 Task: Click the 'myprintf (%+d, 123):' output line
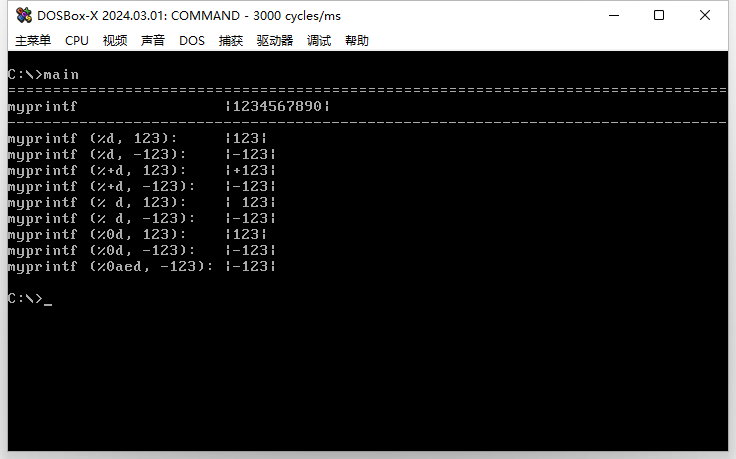pyautogui.click(x=142, y=170)
